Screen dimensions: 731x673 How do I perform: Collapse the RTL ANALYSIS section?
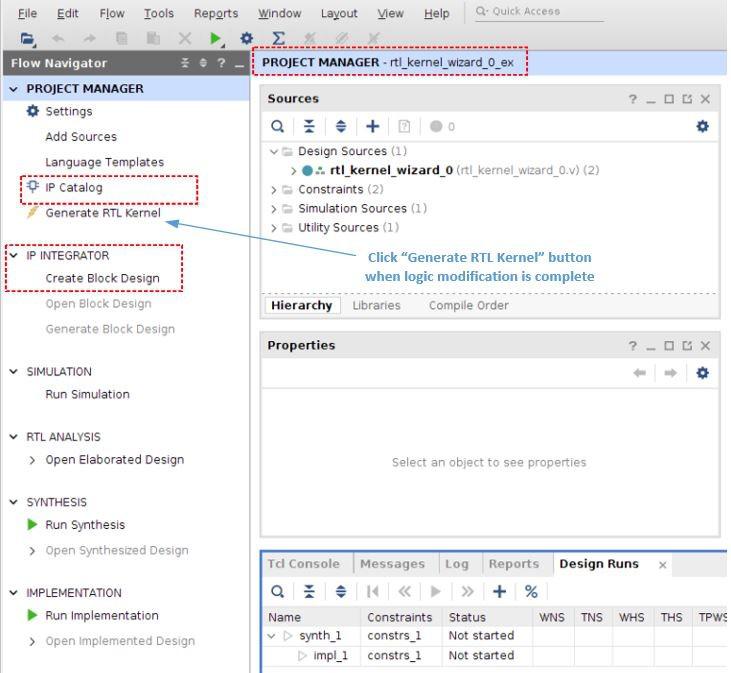pyautogui.click(x=14, y=437)
